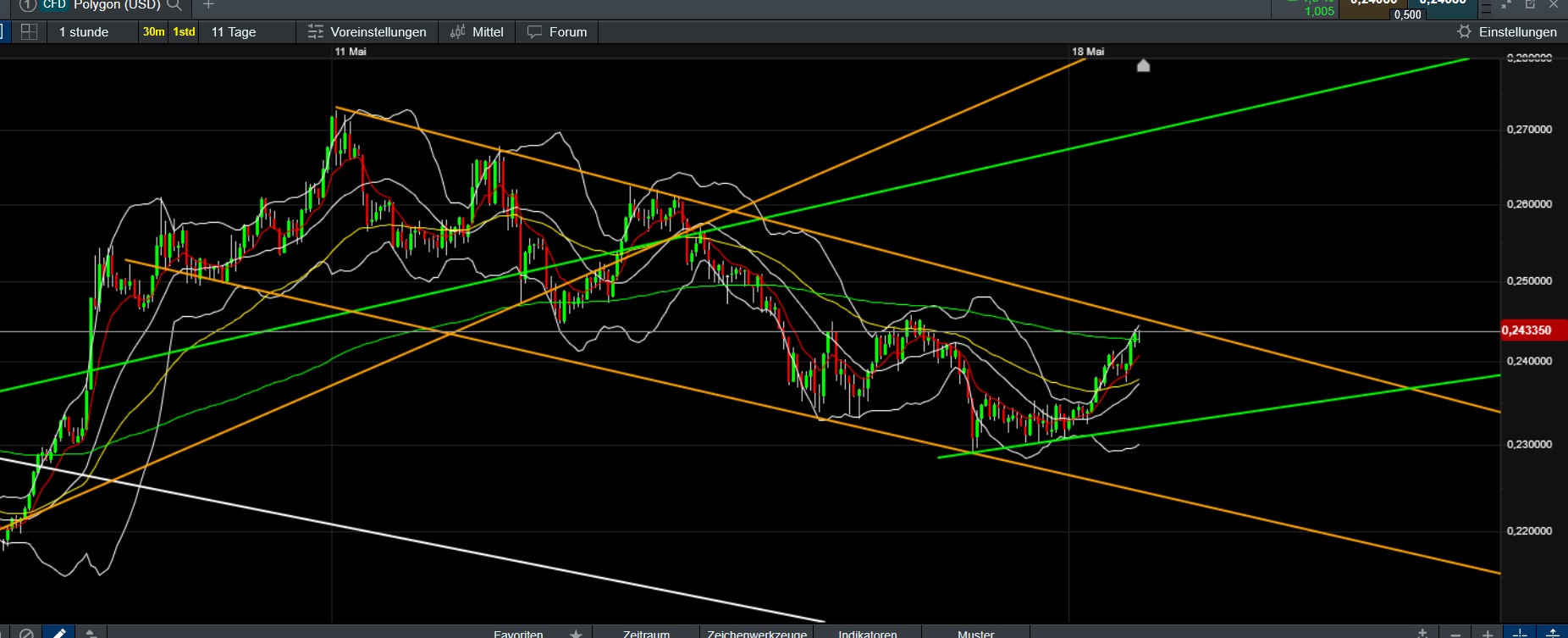Screen dimensions: 1568x638
Task: Click the 0,270000 price axis label
Action: pyautogui.click(x=1529, y=130)
